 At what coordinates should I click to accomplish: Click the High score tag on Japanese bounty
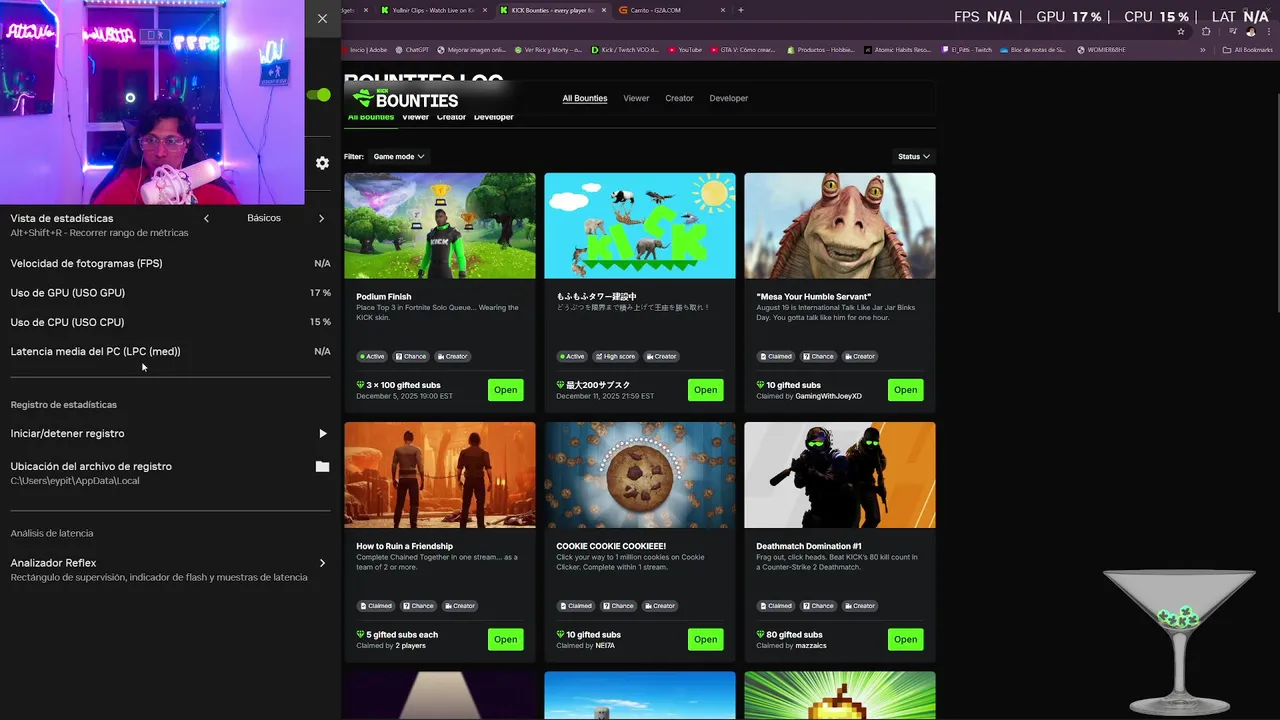pos(616,356)
